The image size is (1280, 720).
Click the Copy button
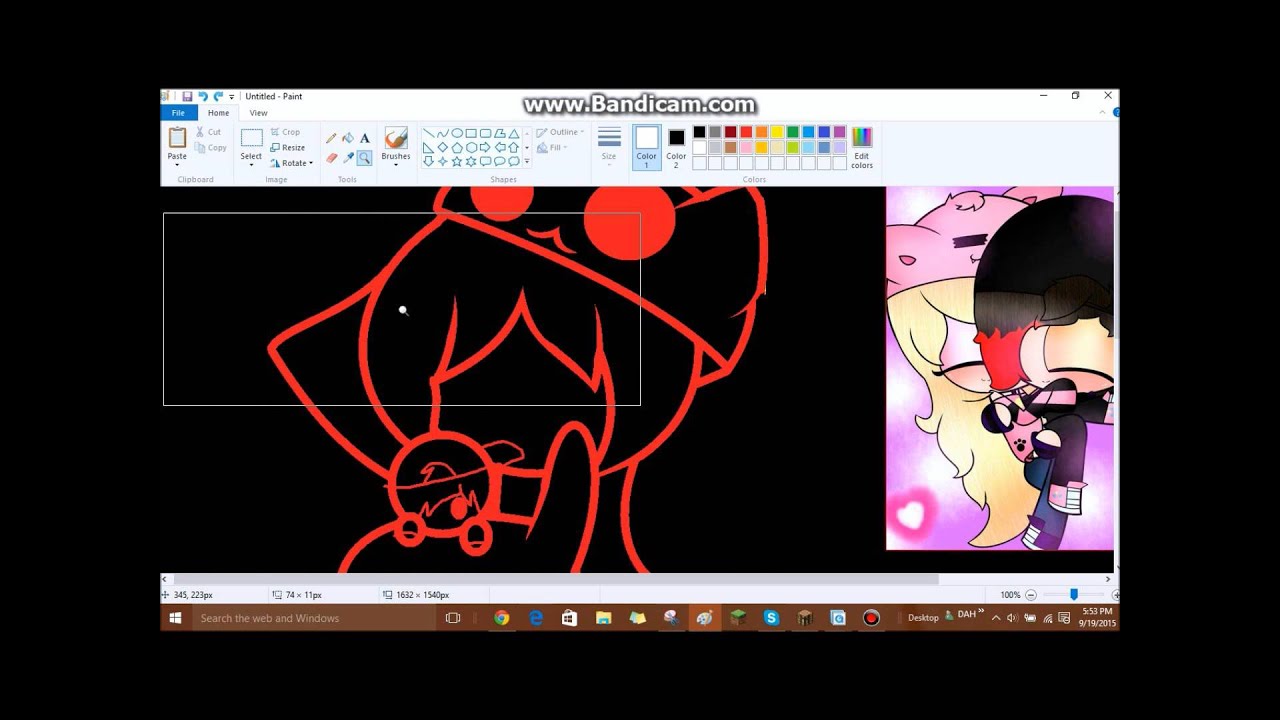click(x=210, y=148)
